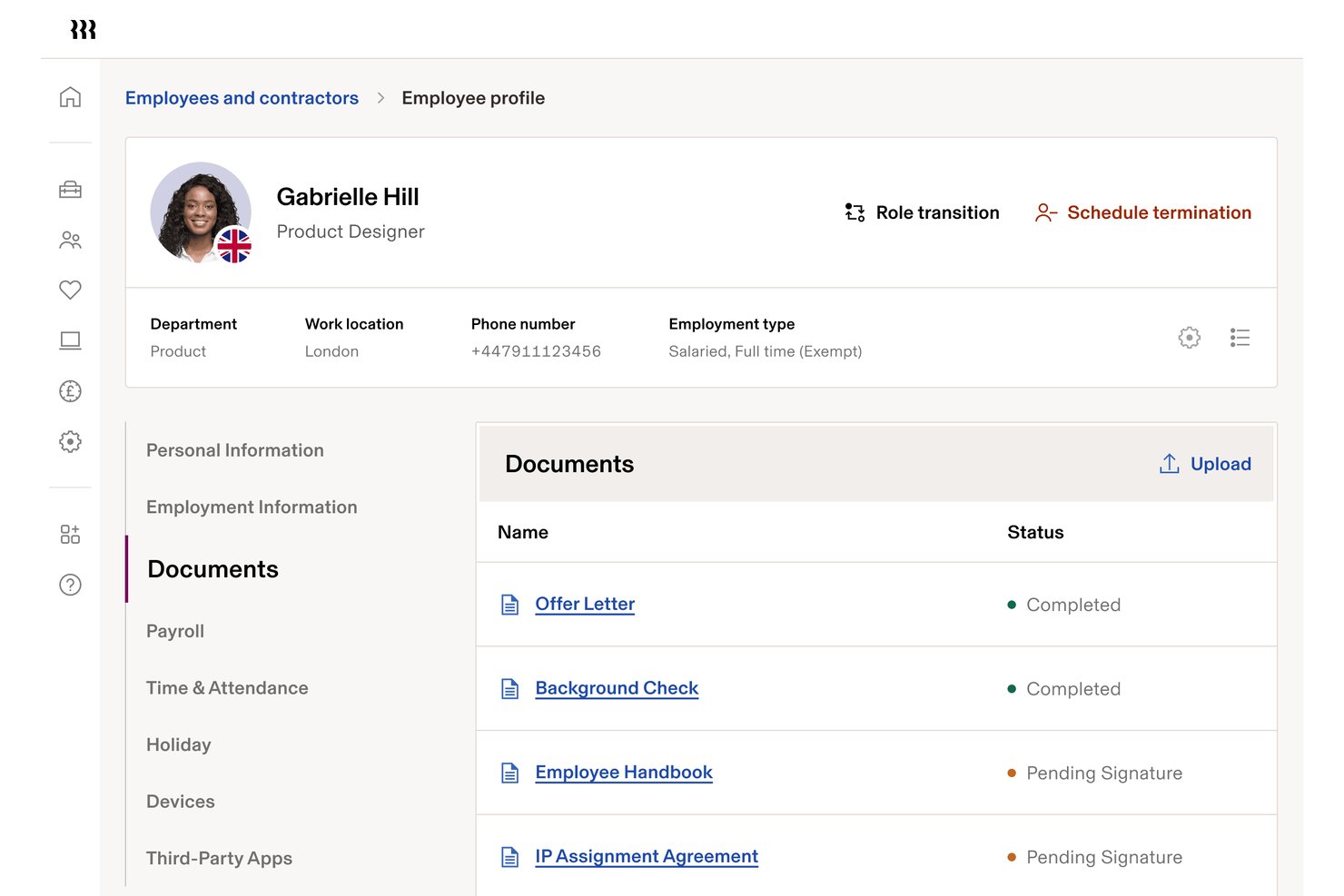
Task: Open the Employee Handbook link
Action: [x=624, y=773]
